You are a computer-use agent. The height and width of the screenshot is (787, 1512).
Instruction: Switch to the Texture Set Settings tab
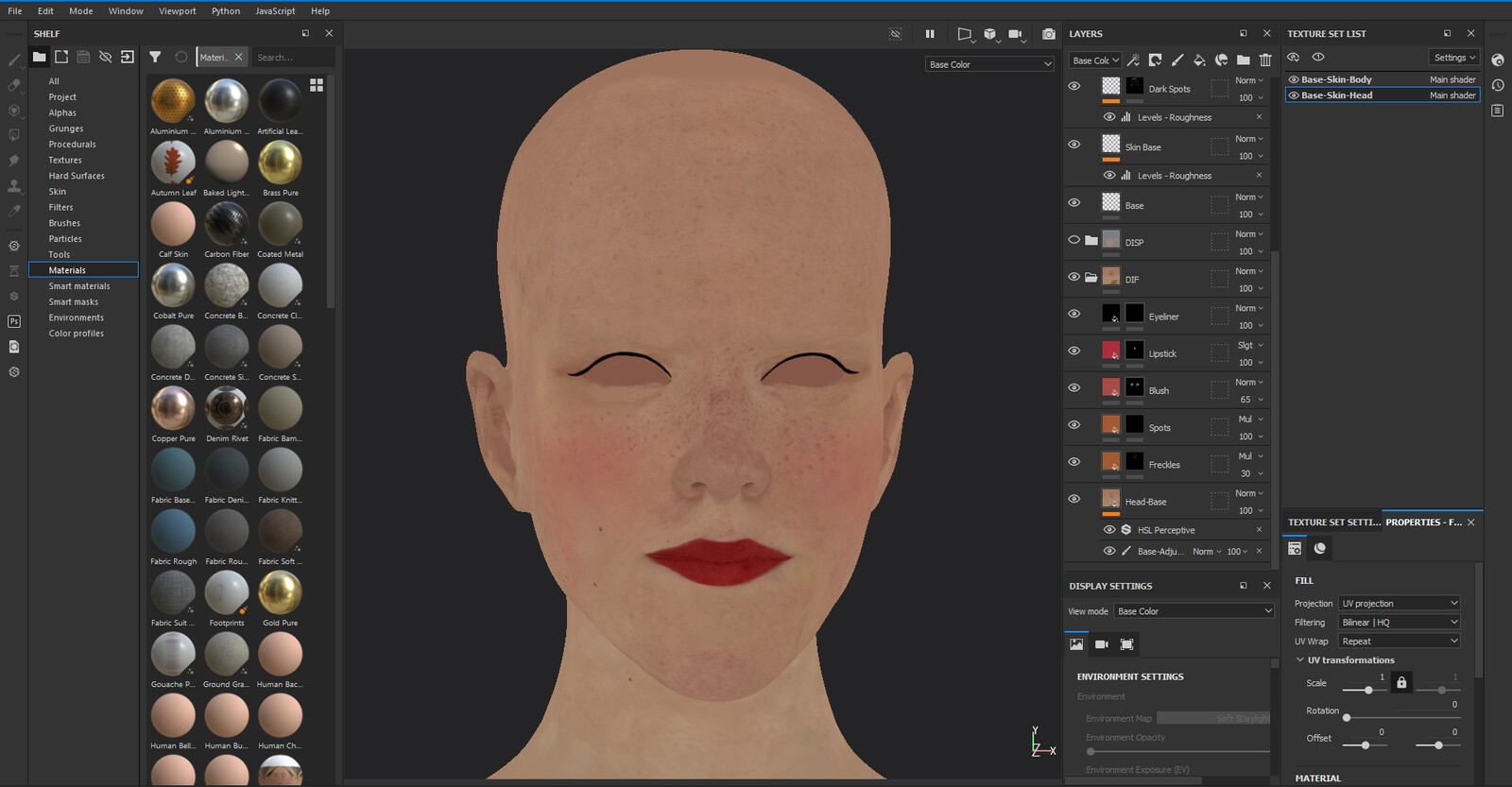click(x=1333, y=522)
